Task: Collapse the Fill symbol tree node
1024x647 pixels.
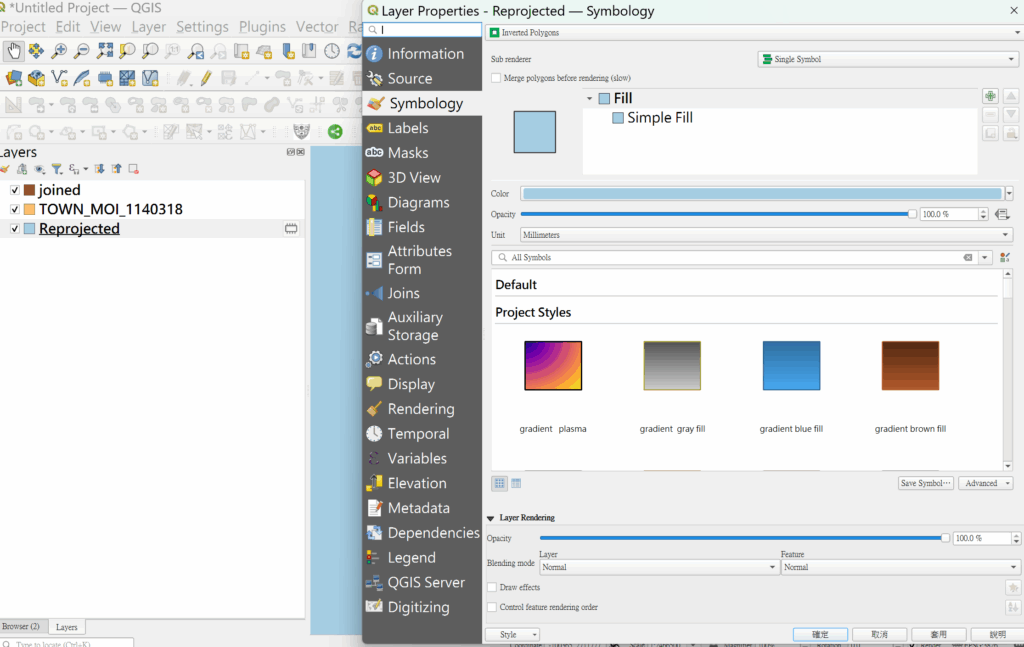Action: (589, 99)
